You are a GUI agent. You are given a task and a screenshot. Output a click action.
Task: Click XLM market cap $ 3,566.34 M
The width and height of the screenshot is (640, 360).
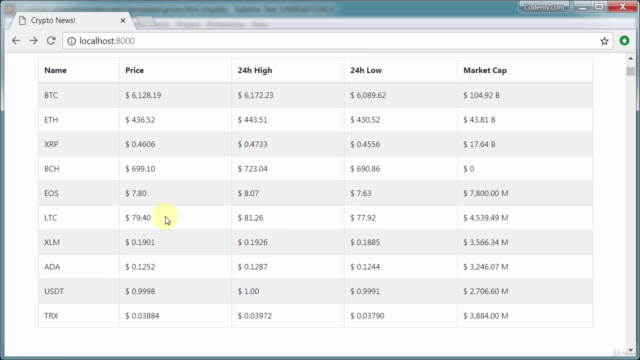[x=486, y=242]
